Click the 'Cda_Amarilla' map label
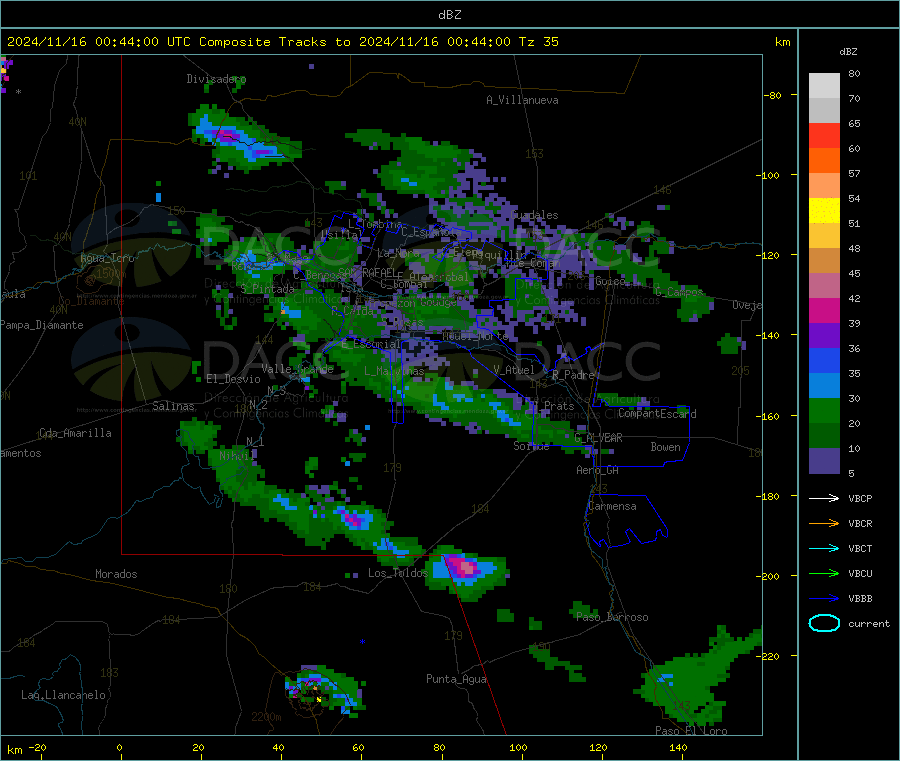Image resolution: width=900 pixels, height=761 pixels. click(75, 433)
